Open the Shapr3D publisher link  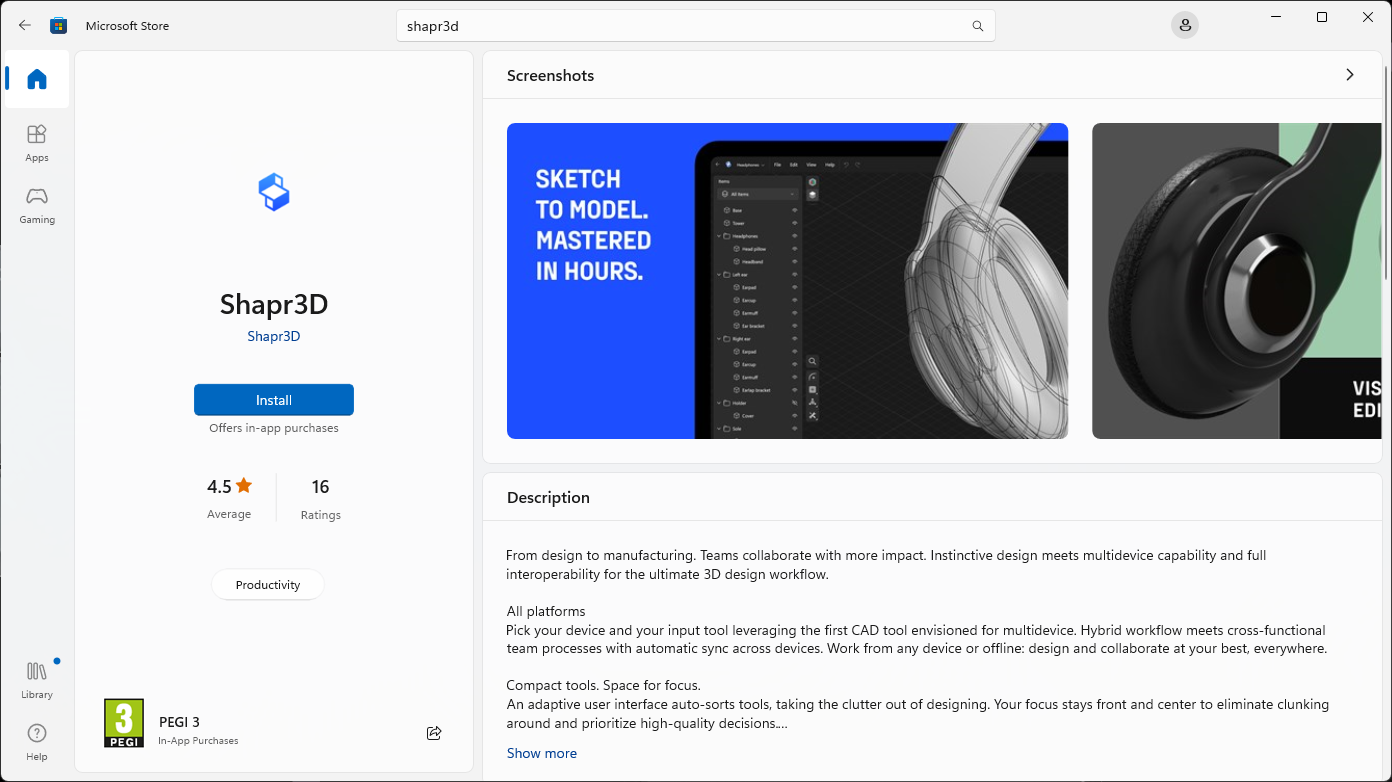pyautogui.click(x=274, y=336)
